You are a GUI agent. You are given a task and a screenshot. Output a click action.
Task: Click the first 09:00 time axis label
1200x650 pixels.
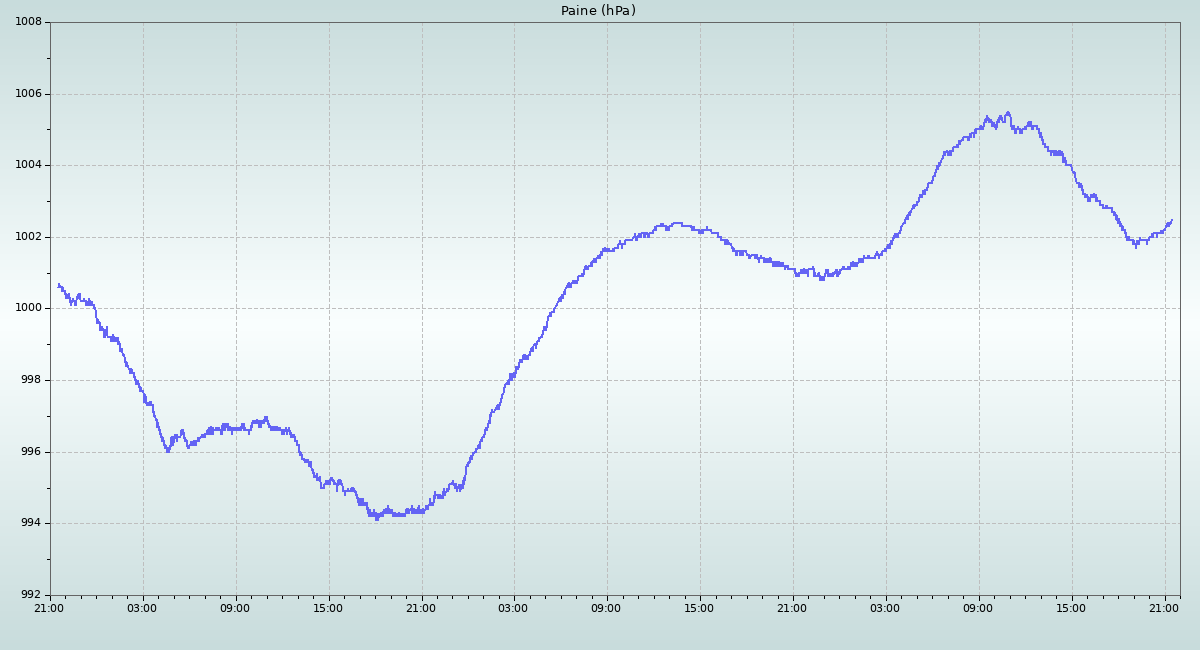coord(235,608)
